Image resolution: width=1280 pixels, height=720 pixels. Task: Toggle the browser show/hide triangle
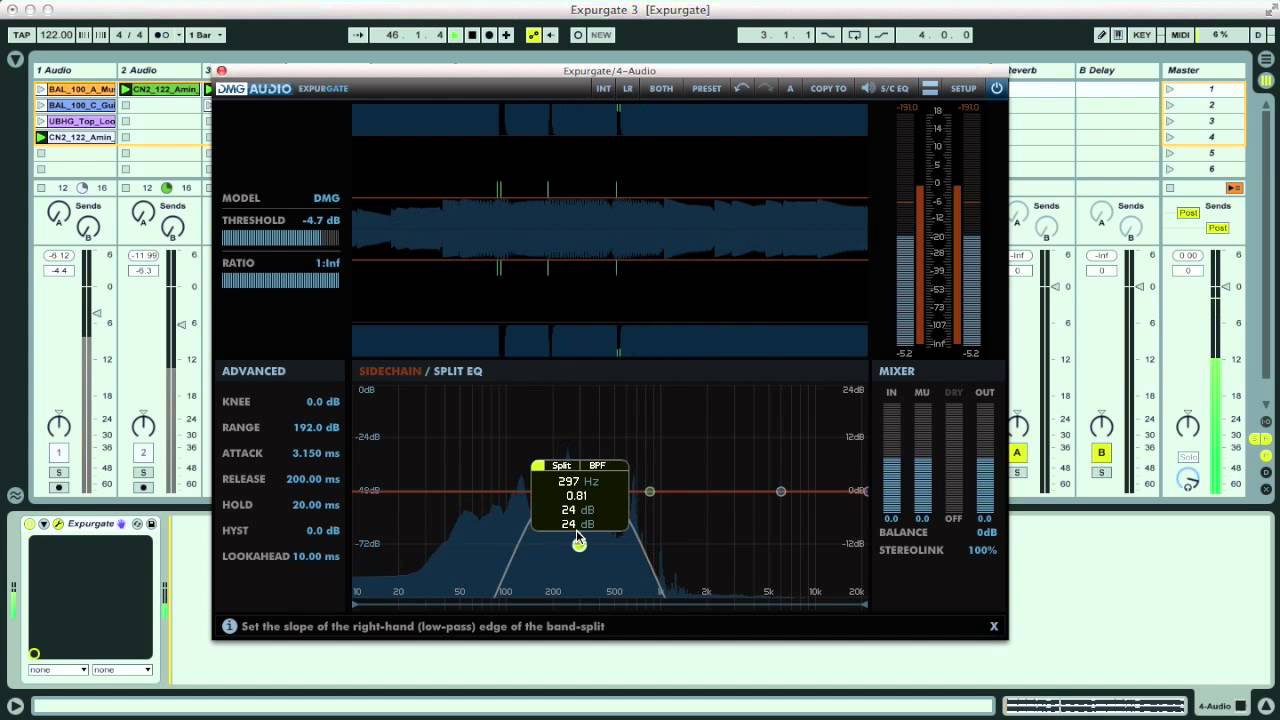tap(15, 59)
